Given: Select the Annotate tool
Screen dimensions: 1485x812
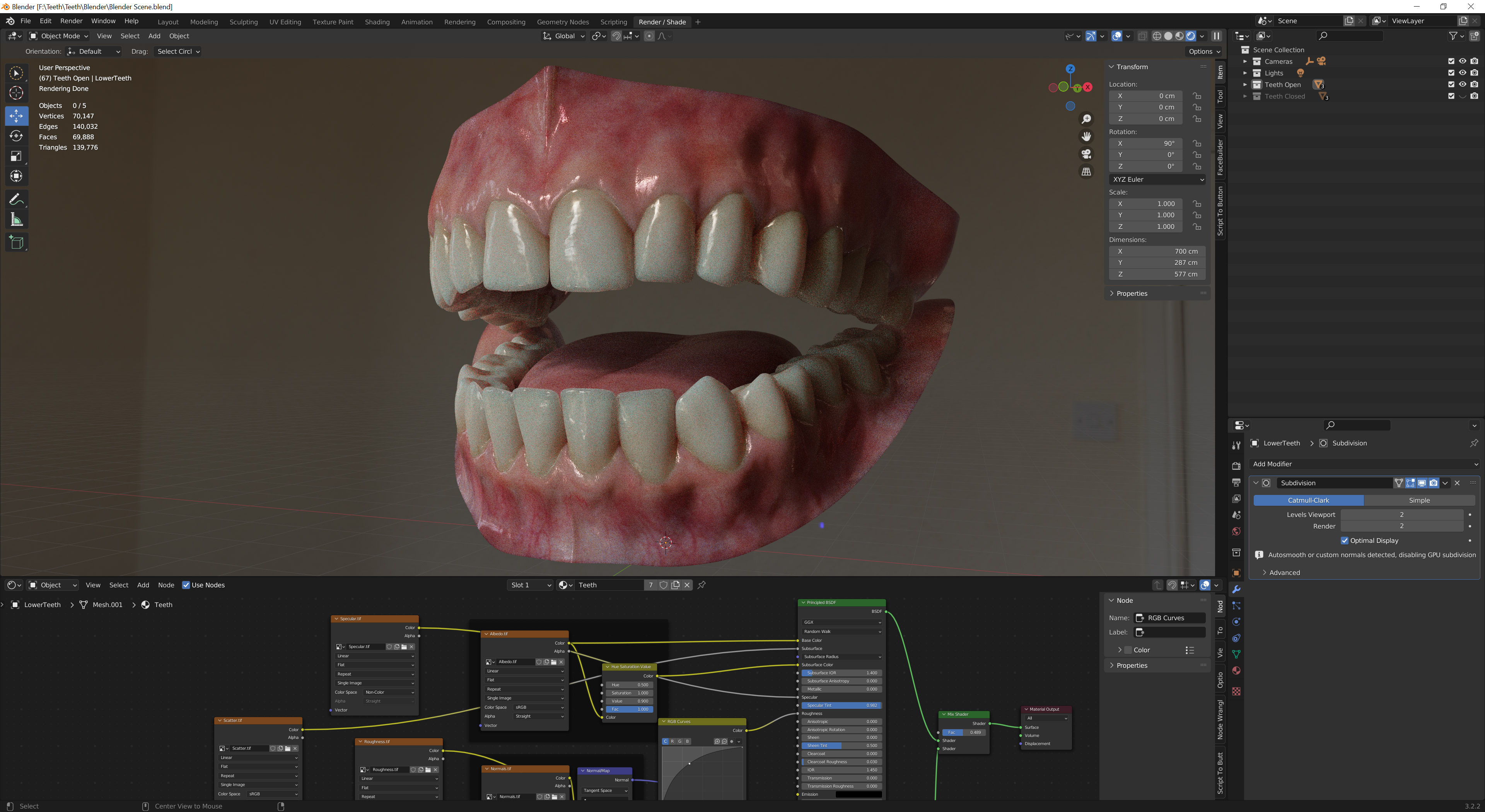Looking at the screenshot, I should click(16, 199).
